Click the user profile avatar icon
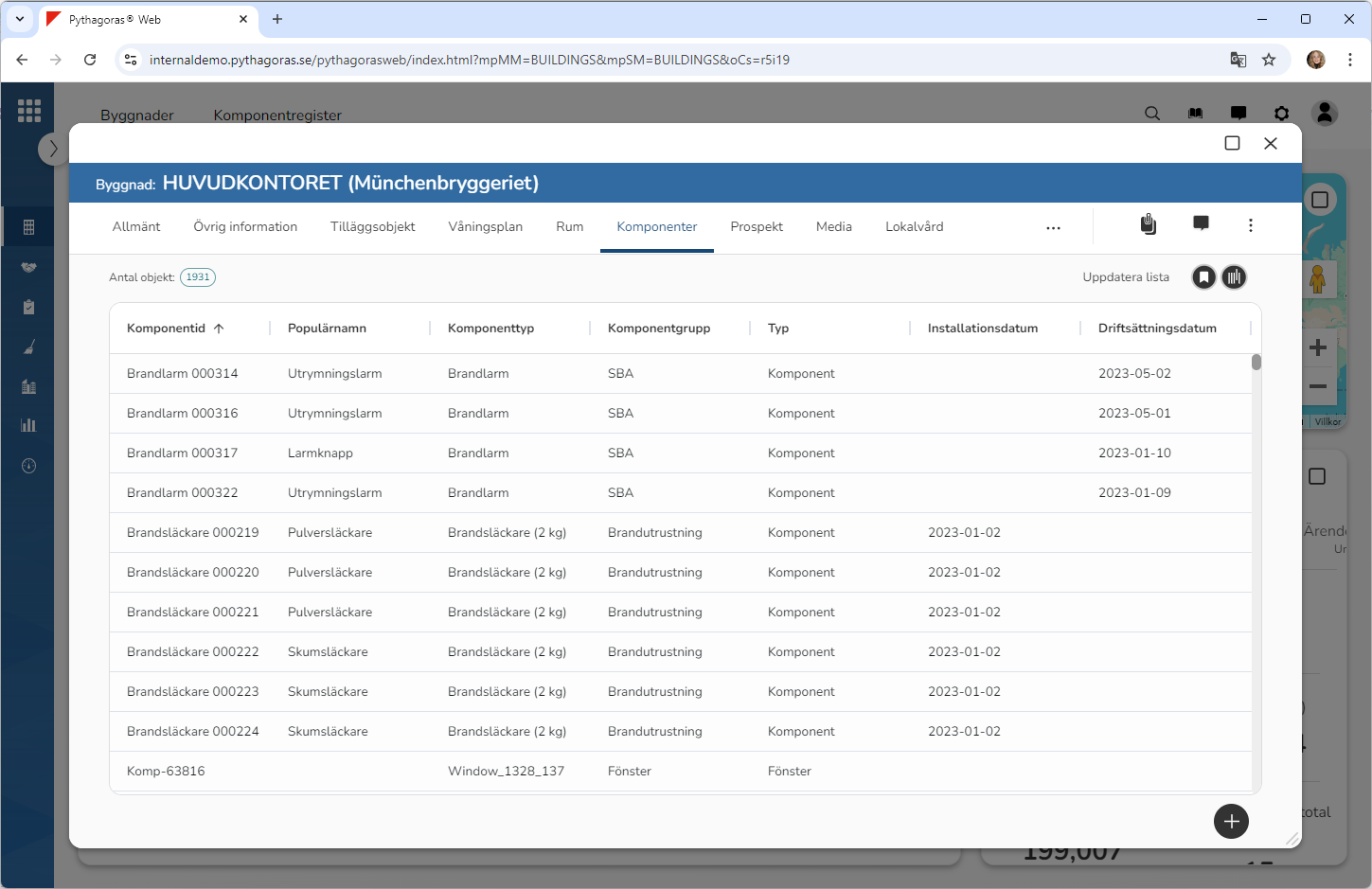This screenshot has width=1372, height=889. coord(1325,114)
